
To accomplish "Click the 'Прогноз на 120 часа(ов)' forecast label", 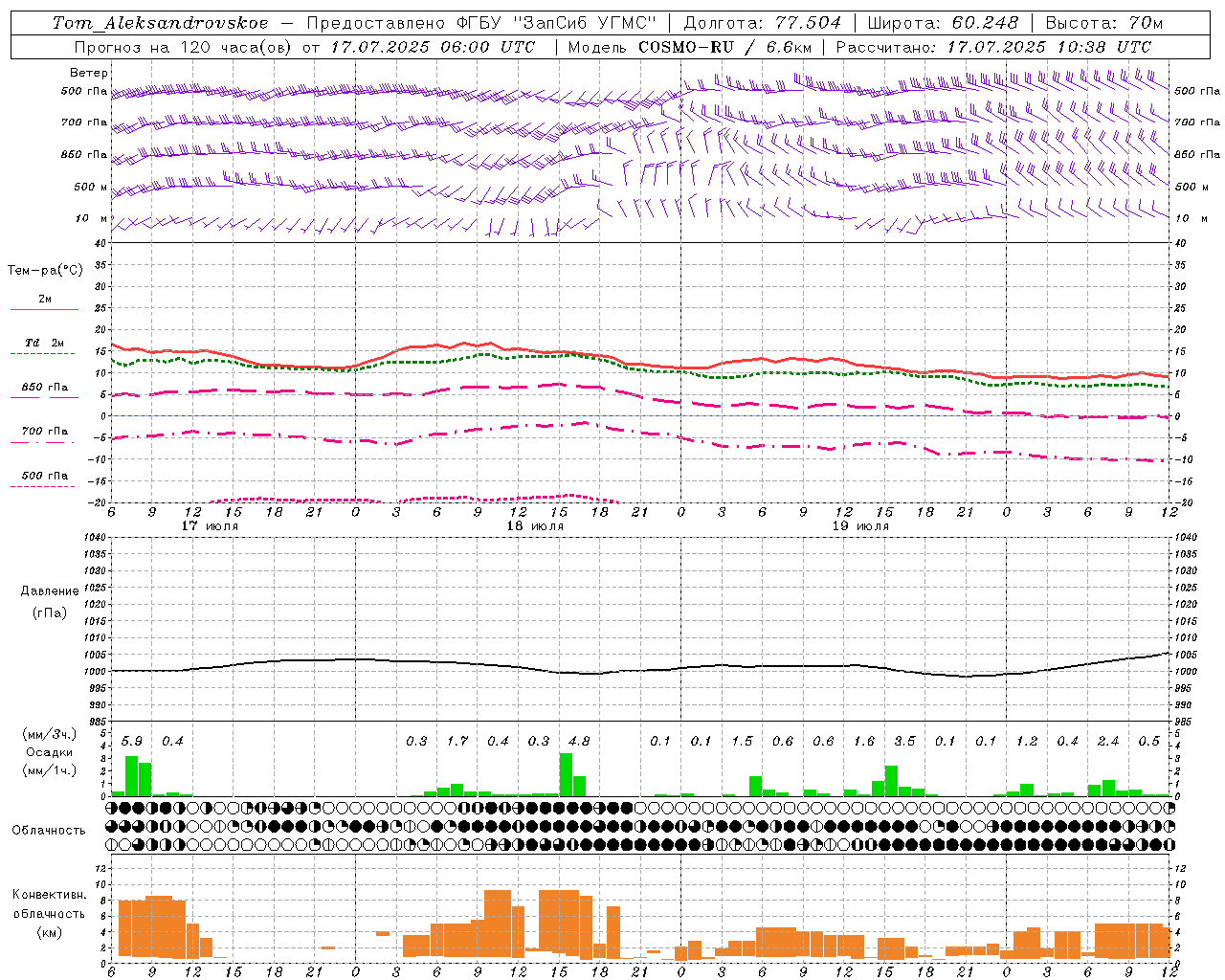I will tap(182, 47).
